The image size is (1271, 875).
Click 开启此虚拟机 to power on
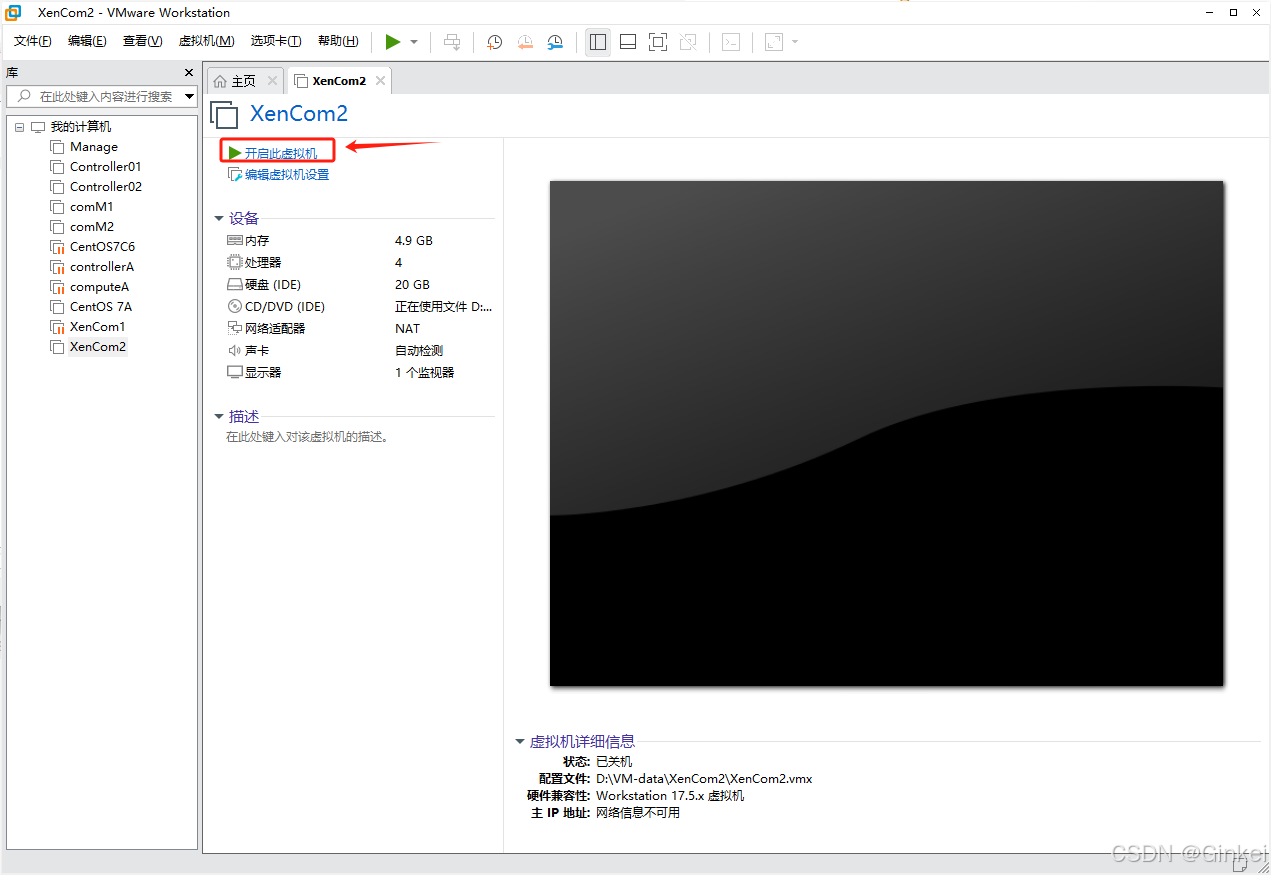coord(281,153)
